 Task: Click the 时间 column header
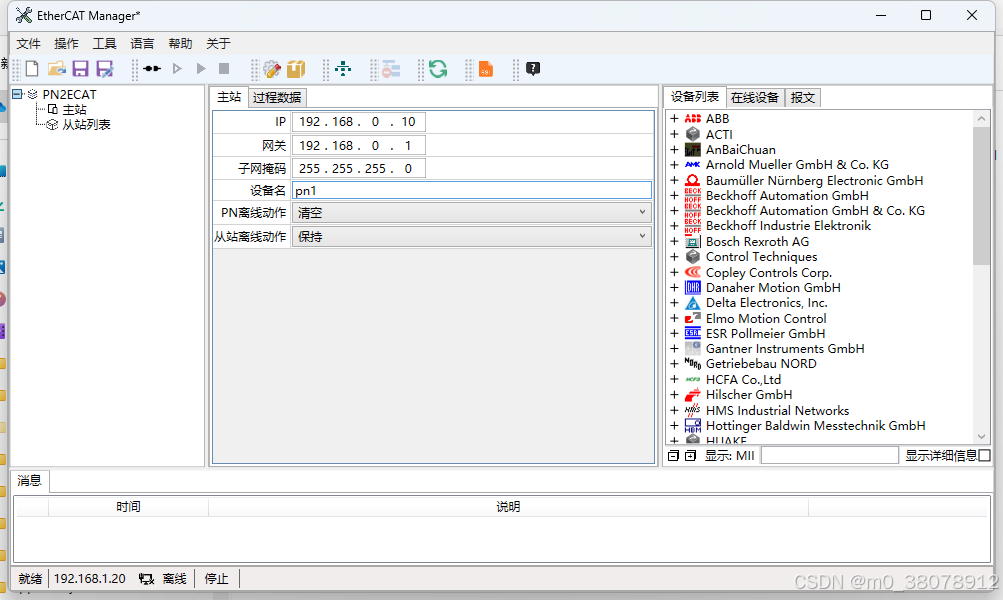128,507
